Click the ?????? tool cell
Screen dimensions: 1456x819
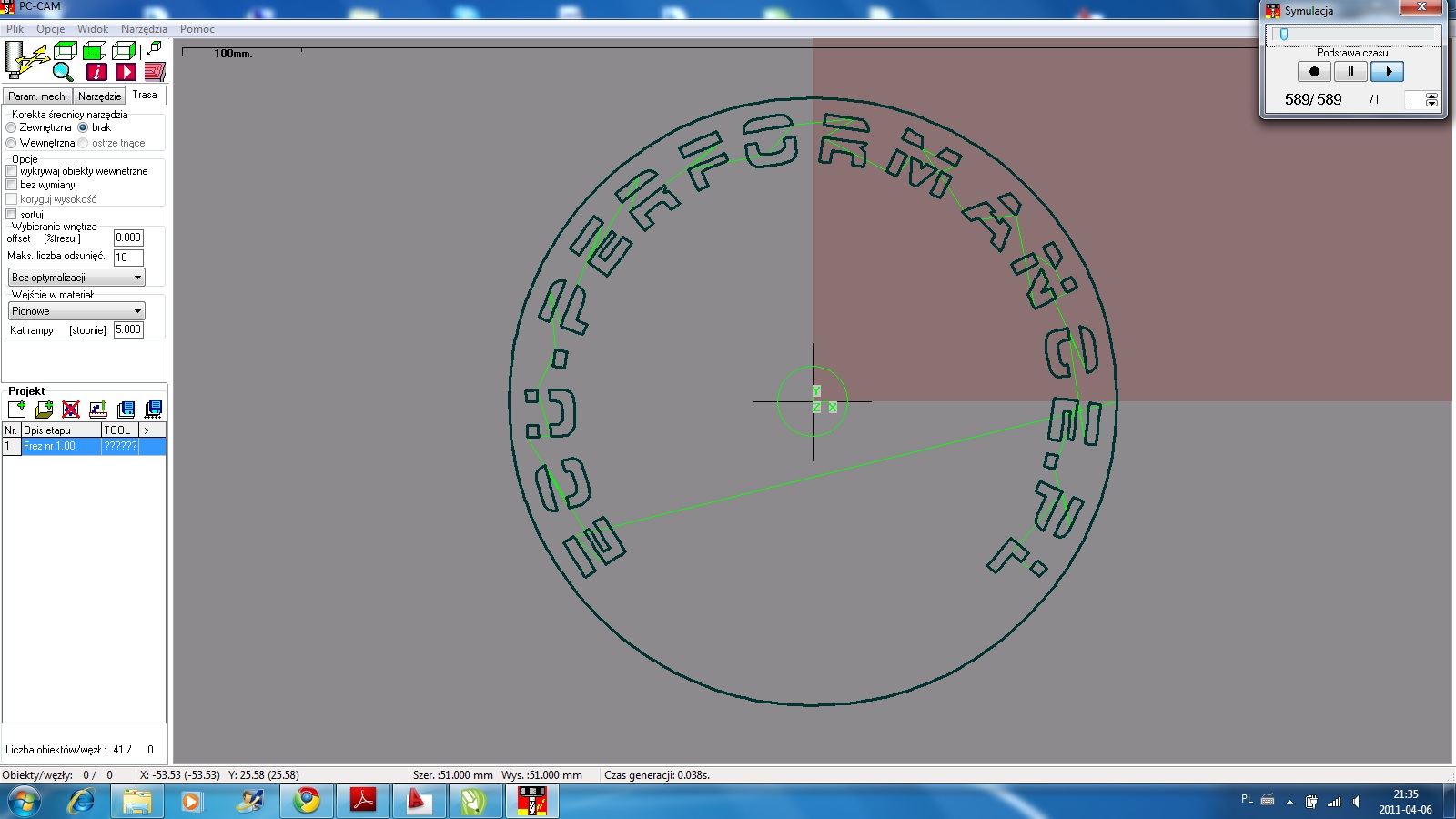click(x=120, y=446)
